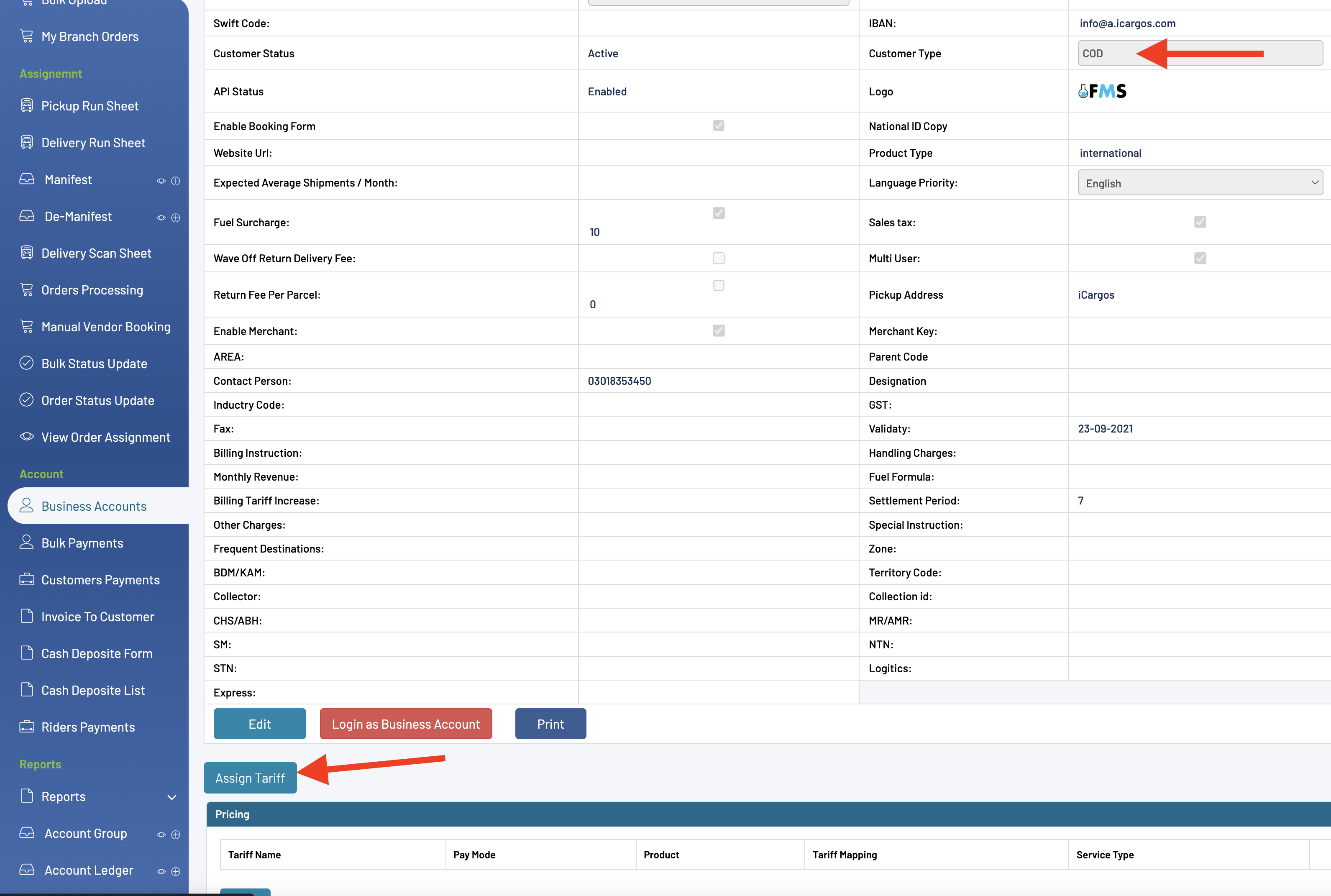Enable the Return Fee Per Parcel checkbox

tap(719, 285)
